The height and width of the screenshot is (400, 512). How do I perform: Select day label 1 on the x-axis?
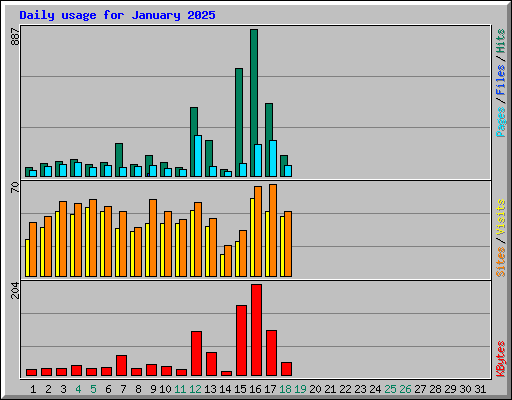coord(33,389)
